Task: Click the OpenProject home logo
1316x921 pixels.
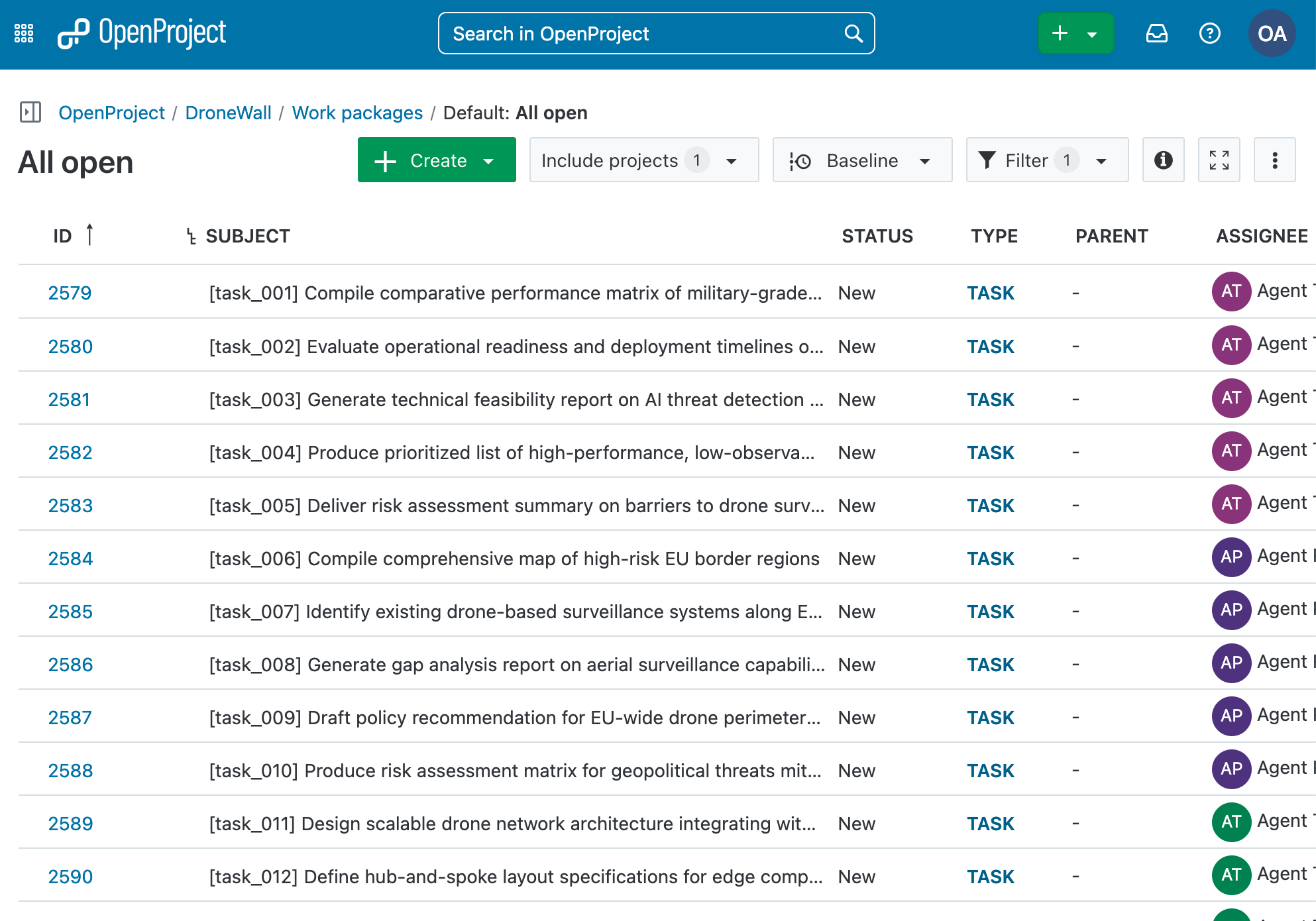Action: pyautogui.click(x=142, y=33)
